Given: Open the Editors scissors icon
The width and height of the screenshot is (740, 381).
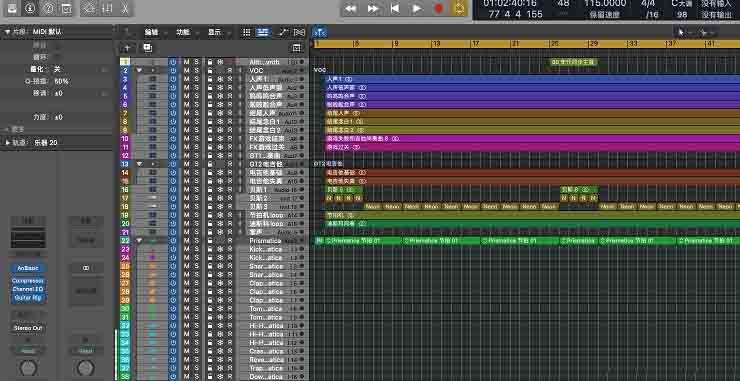Looking at the screenshot, I should [124, 8].
